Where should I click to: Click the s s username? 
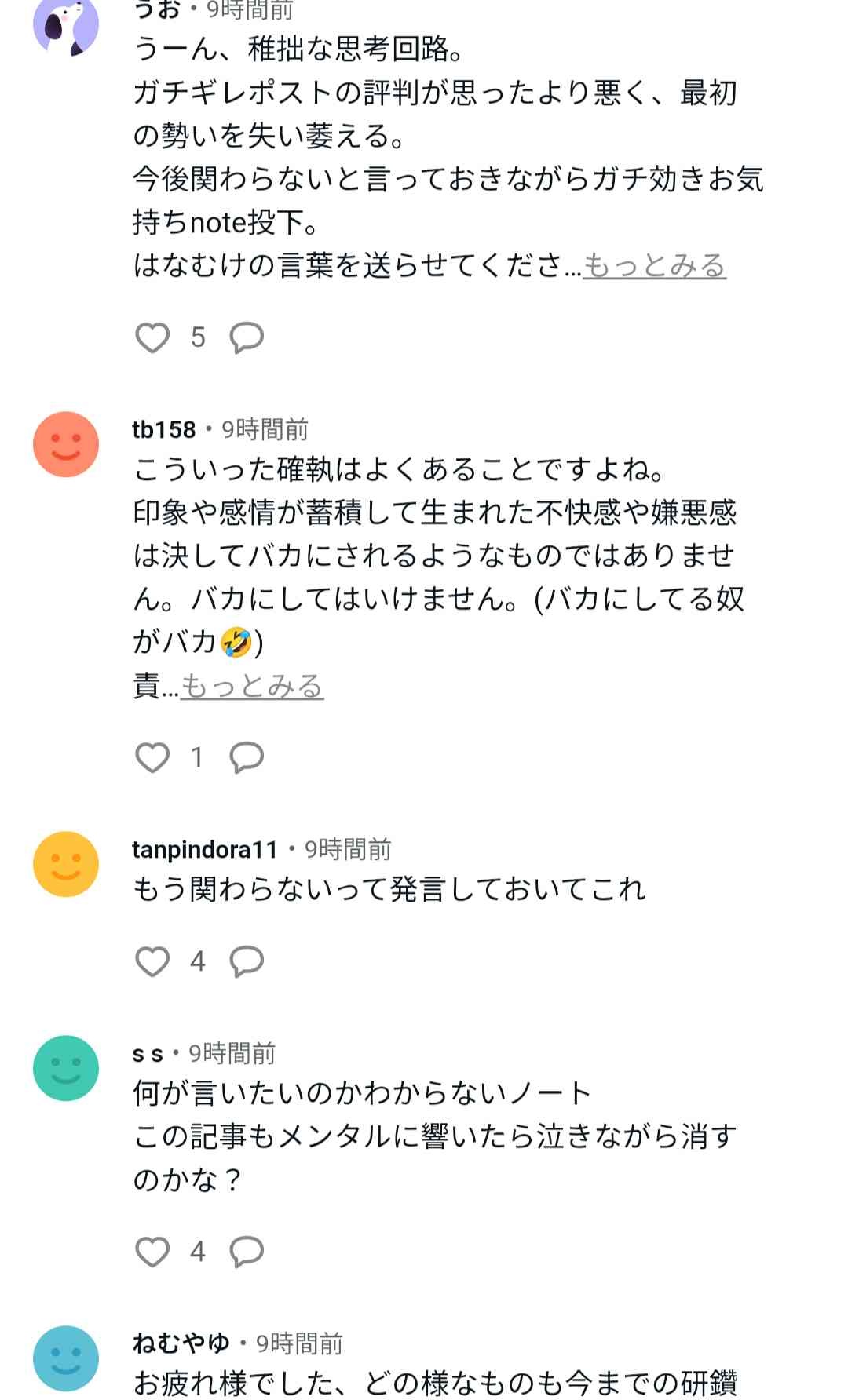(x=148, y=1054)
